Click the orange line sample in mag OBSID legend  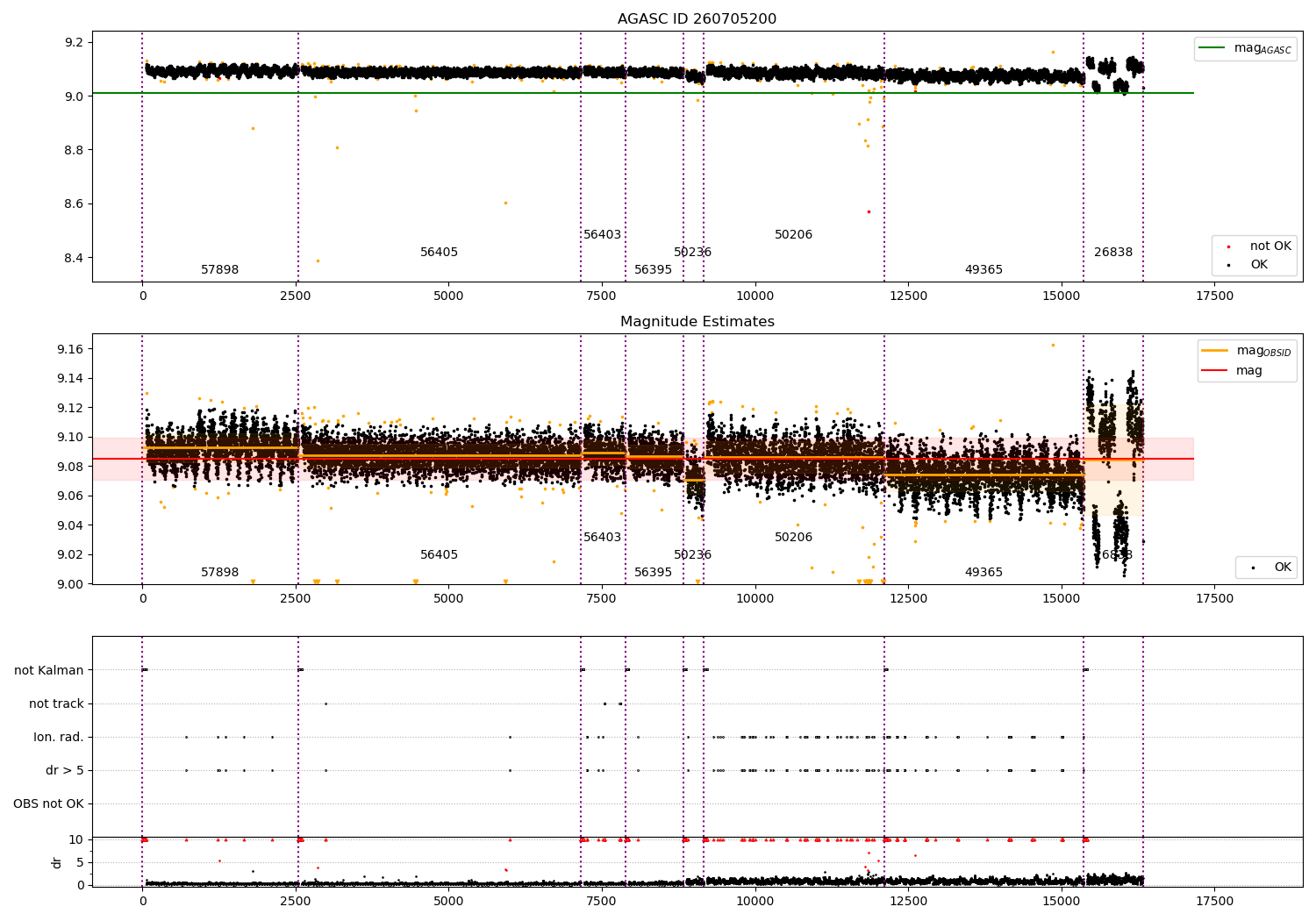tap(1214, 351)
